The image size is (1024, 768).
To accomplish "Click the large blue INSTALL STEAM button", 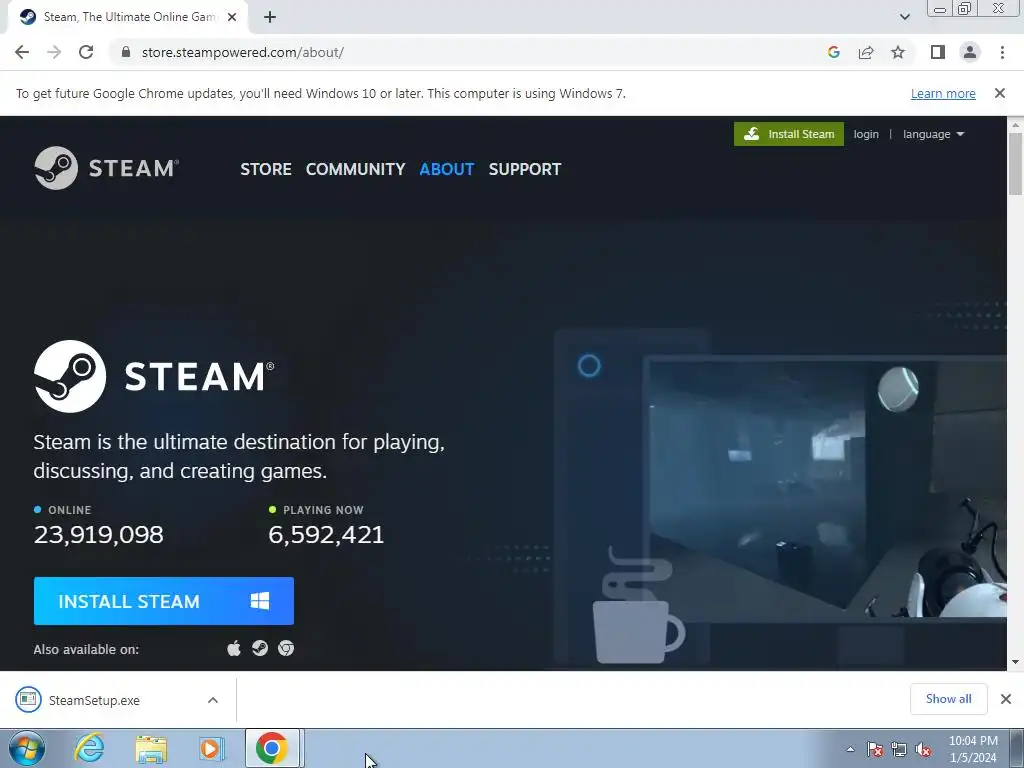I will (x=164, y=601).
